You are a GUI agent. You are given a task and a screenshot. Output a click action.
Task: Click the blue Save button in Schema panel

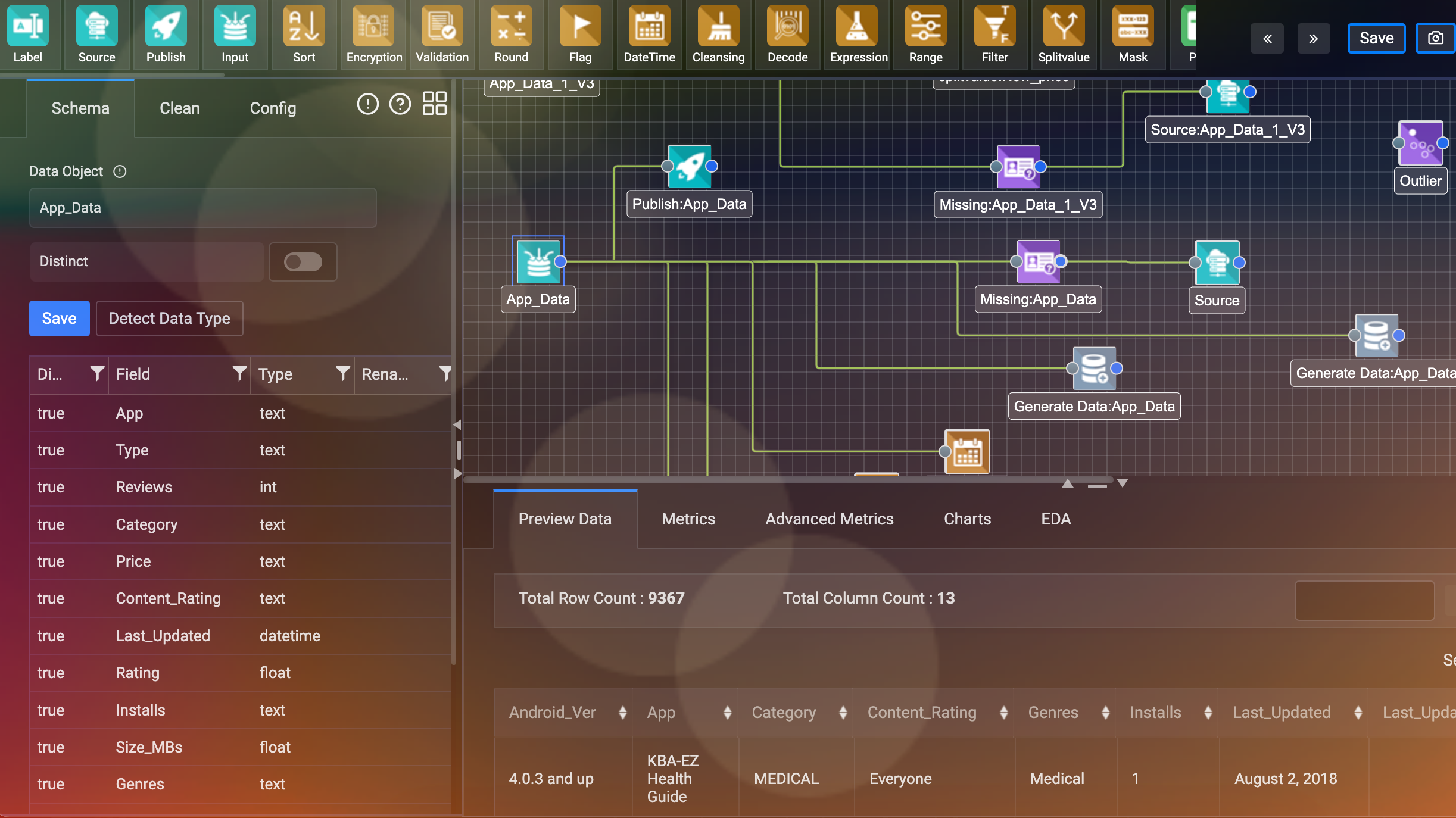click(59, 319)
